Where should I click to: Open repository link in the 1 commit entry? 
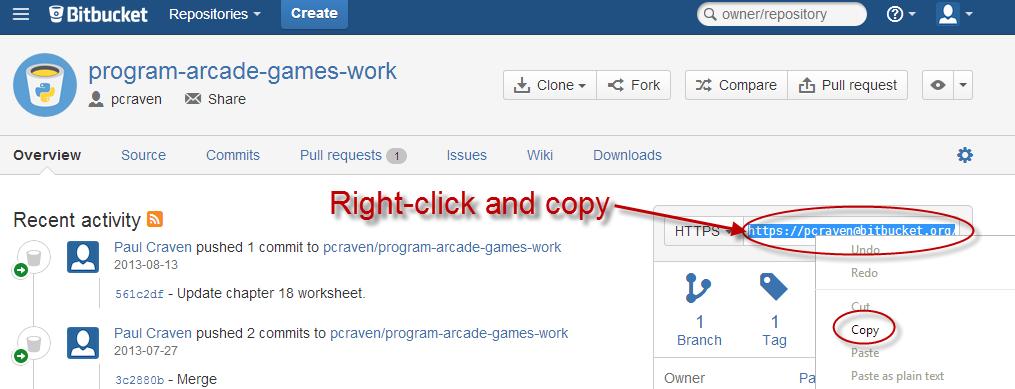tap(442, 247)
